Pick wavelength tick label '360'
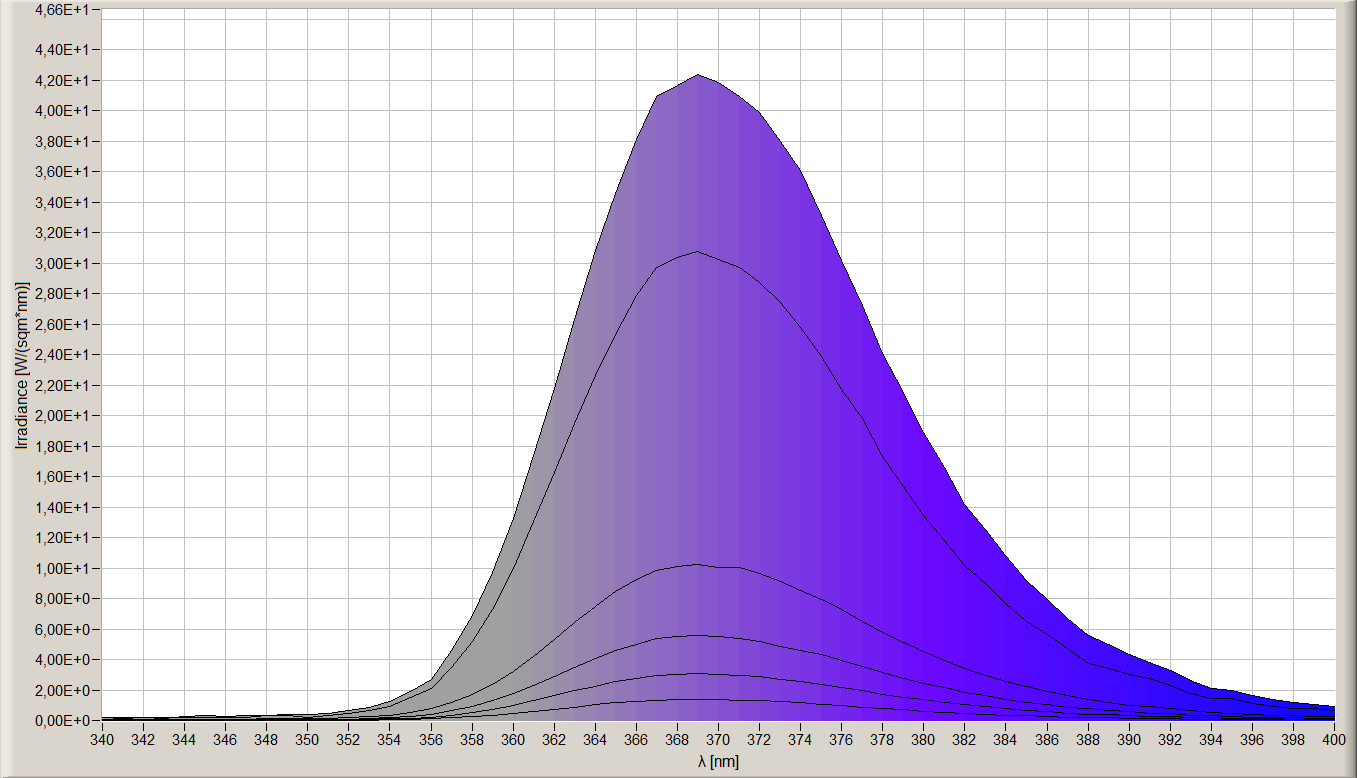The width and height of the screenshot is (1357, 778). (x=513, y=740)
